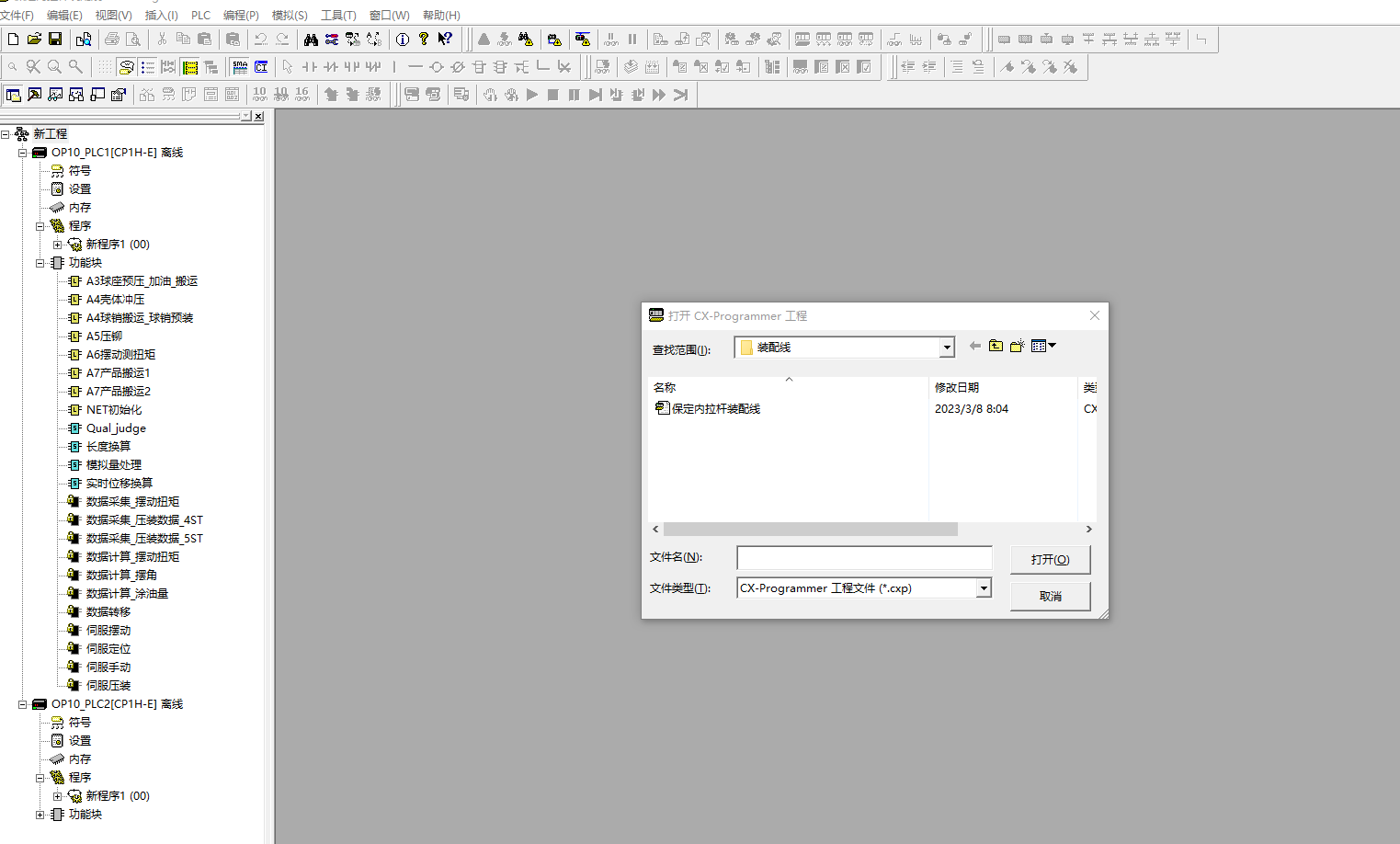Open the PLC menu
The image size is (1400, 844).
200,16
